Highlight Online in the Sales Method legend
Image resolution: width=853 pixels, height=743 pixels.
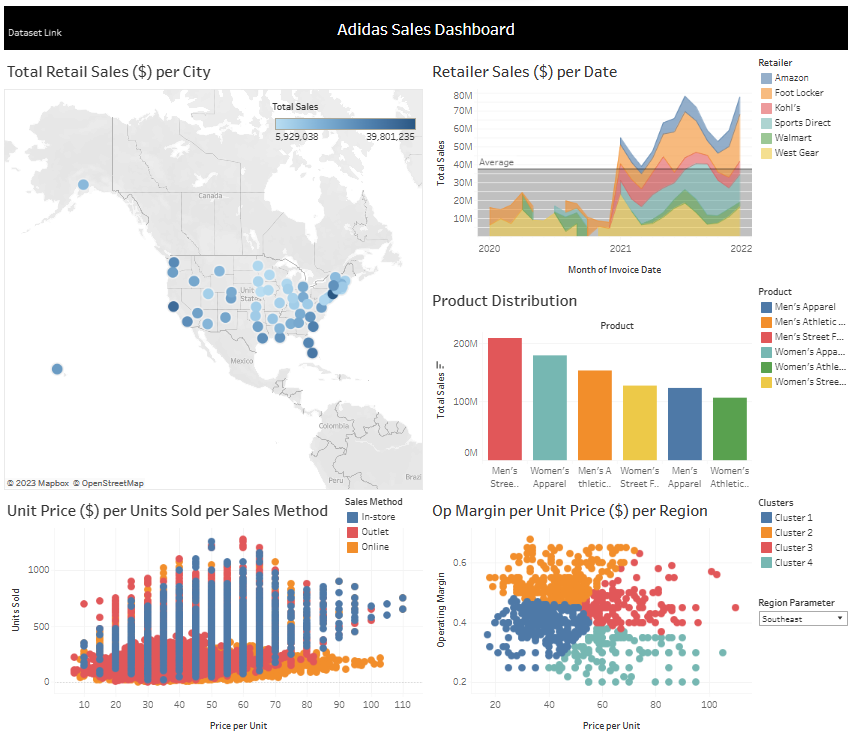(x=352, y=547)
